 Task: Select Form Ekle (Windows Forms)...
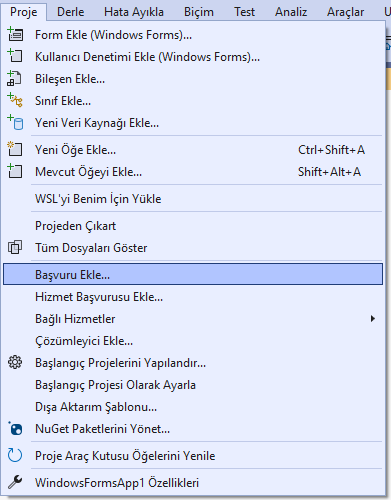point(193,35)
